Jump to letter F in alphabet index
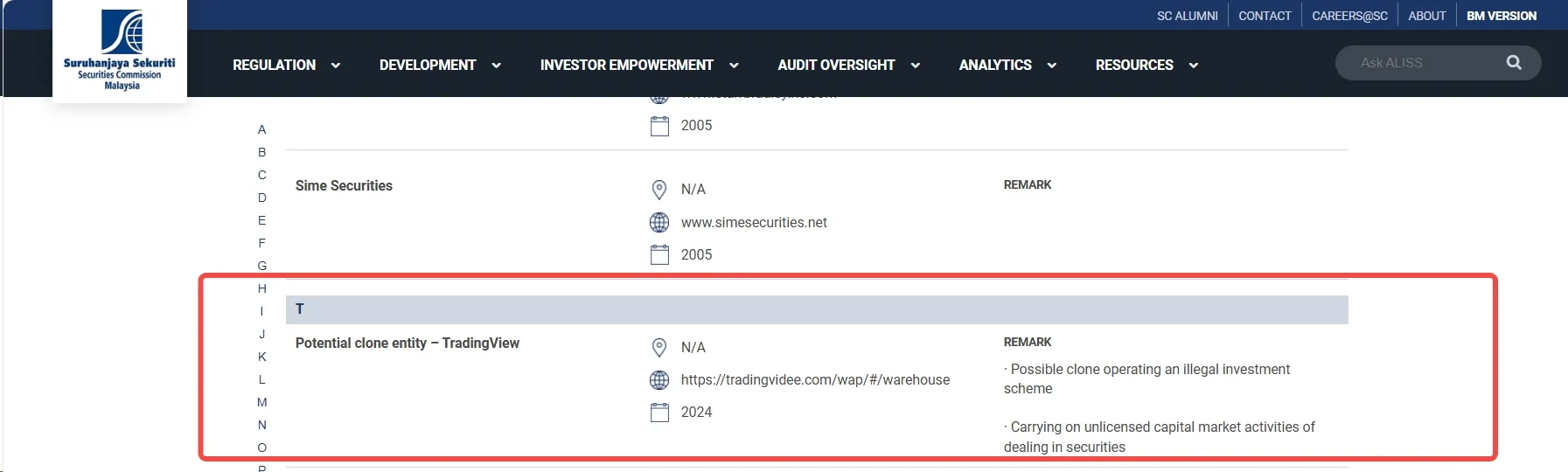The image size is (1568, 472). point(261,243)
